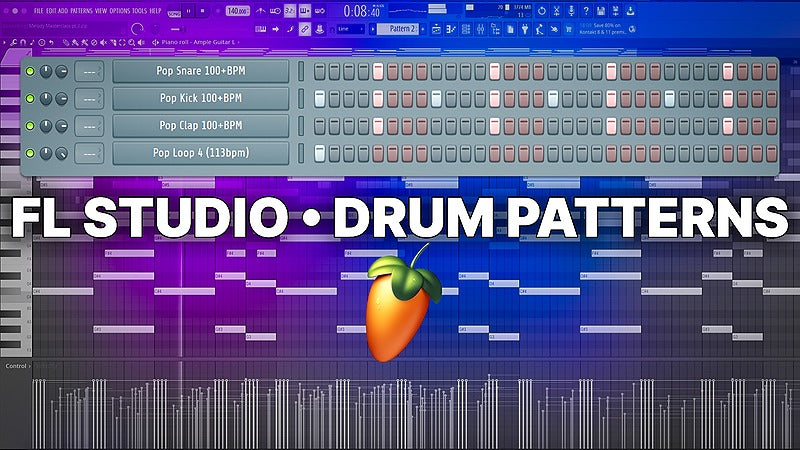Disable the Pop Loop 4 channel LED
The image size is (800, 450).
click(x=30, y=153)
